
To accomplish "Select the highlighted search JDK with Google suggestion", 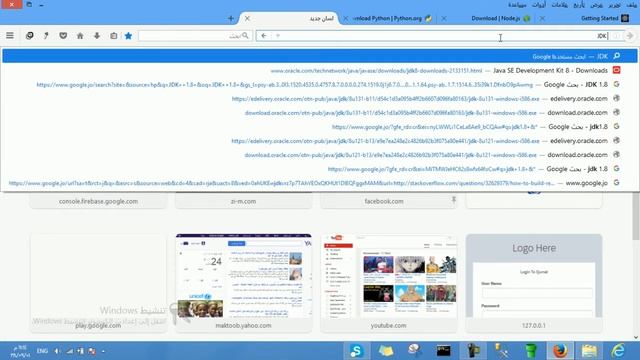I will click(320, 56).
